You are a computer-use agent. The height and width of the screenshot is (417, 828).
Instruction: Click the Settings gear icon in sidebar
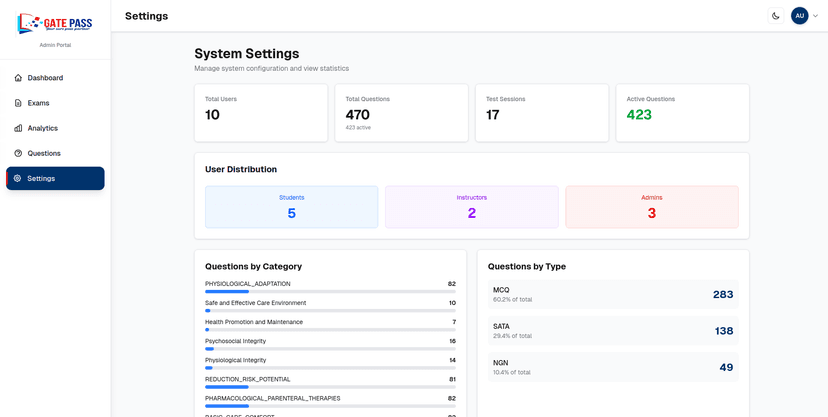(x=18, y=178)
